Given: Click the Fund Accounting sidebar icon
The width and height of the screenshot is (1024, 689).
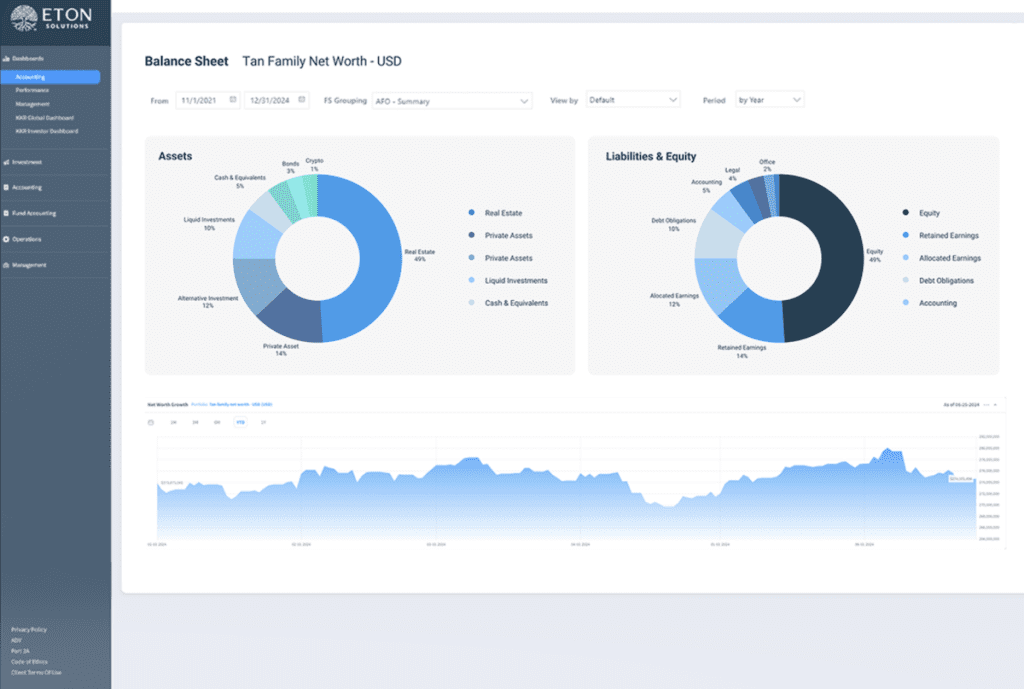Looking at the screenshot, I should click(x=6, y=213).
